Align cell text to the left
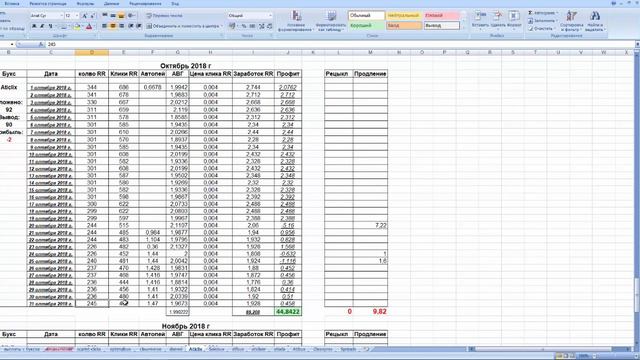Viewport: 640px width, 360px height. tap(104, 26)
